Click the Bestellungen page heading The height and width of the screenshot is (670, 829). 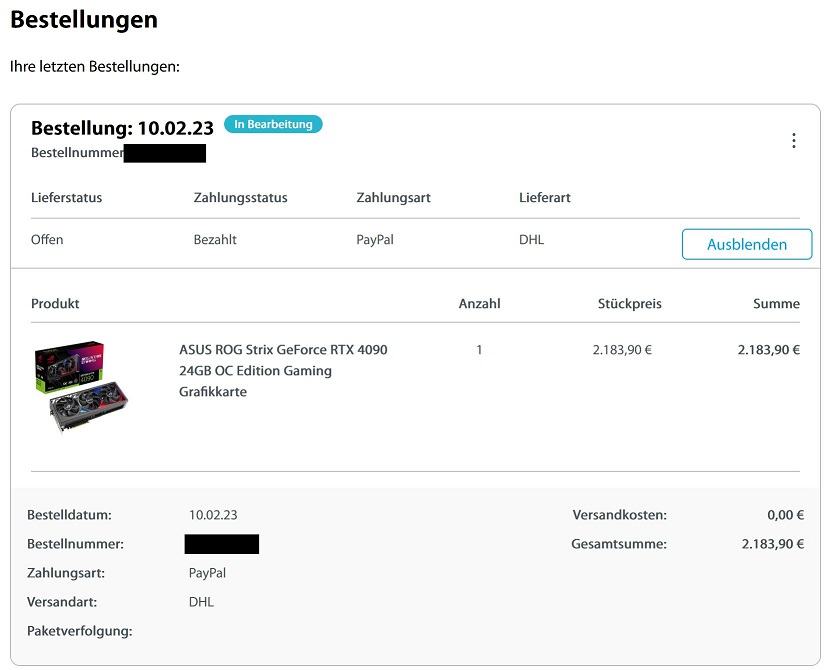84,19
